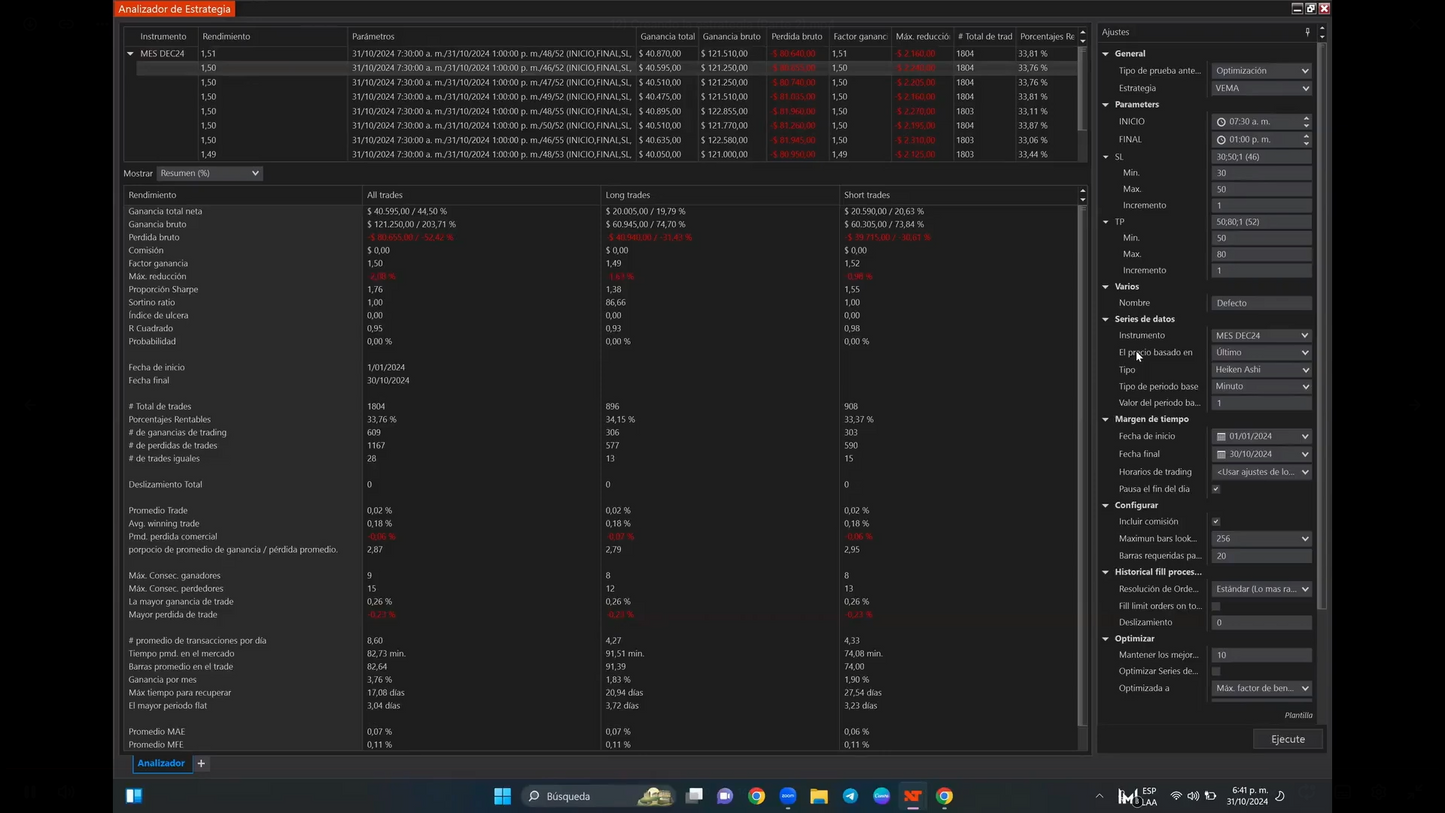1445x813 pixels.
Task: Collapse the General settings section
Action: point(1106,54)
